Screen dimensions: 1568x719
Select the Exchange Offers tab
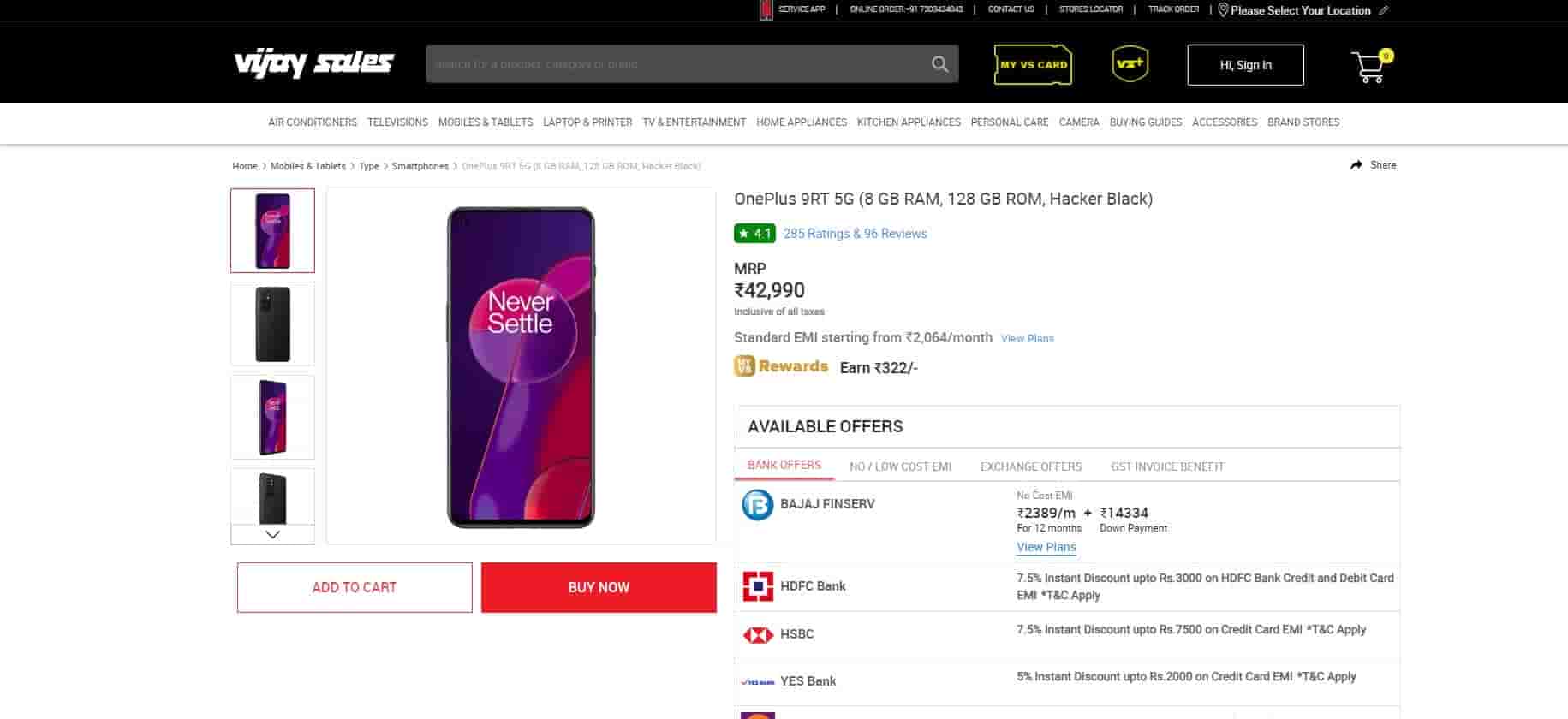[1030, 466]
